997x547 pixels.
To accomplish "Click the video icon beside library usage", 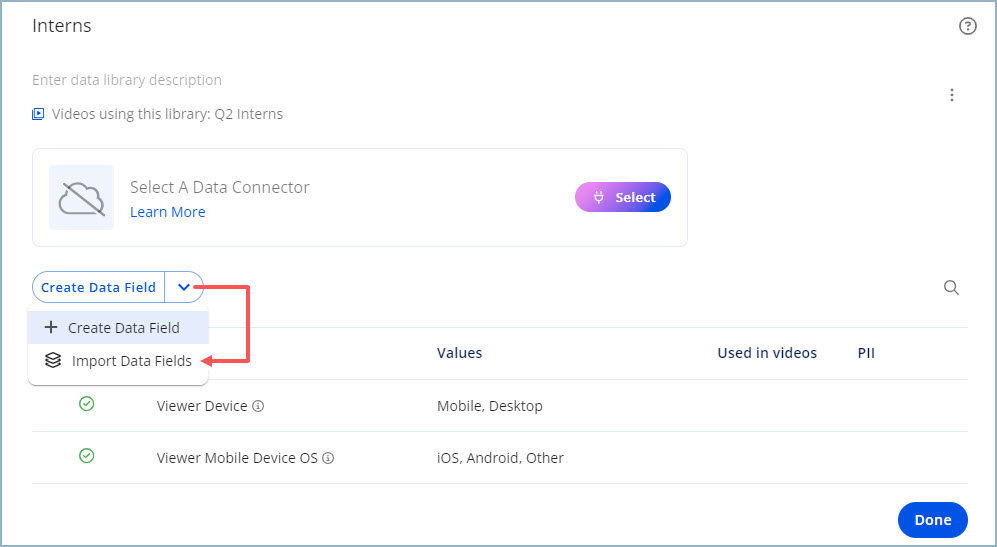I will [x=38, y=114].
